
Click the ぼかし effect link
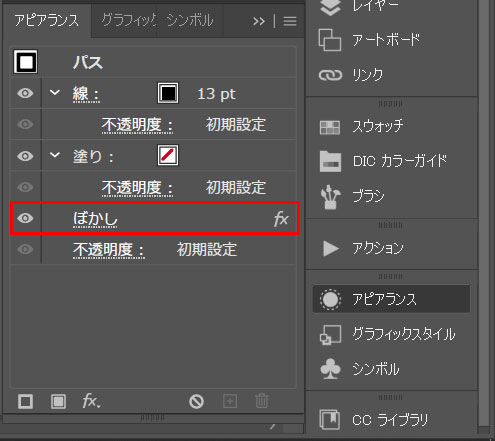pyautogui.click(x=95, y=219)
